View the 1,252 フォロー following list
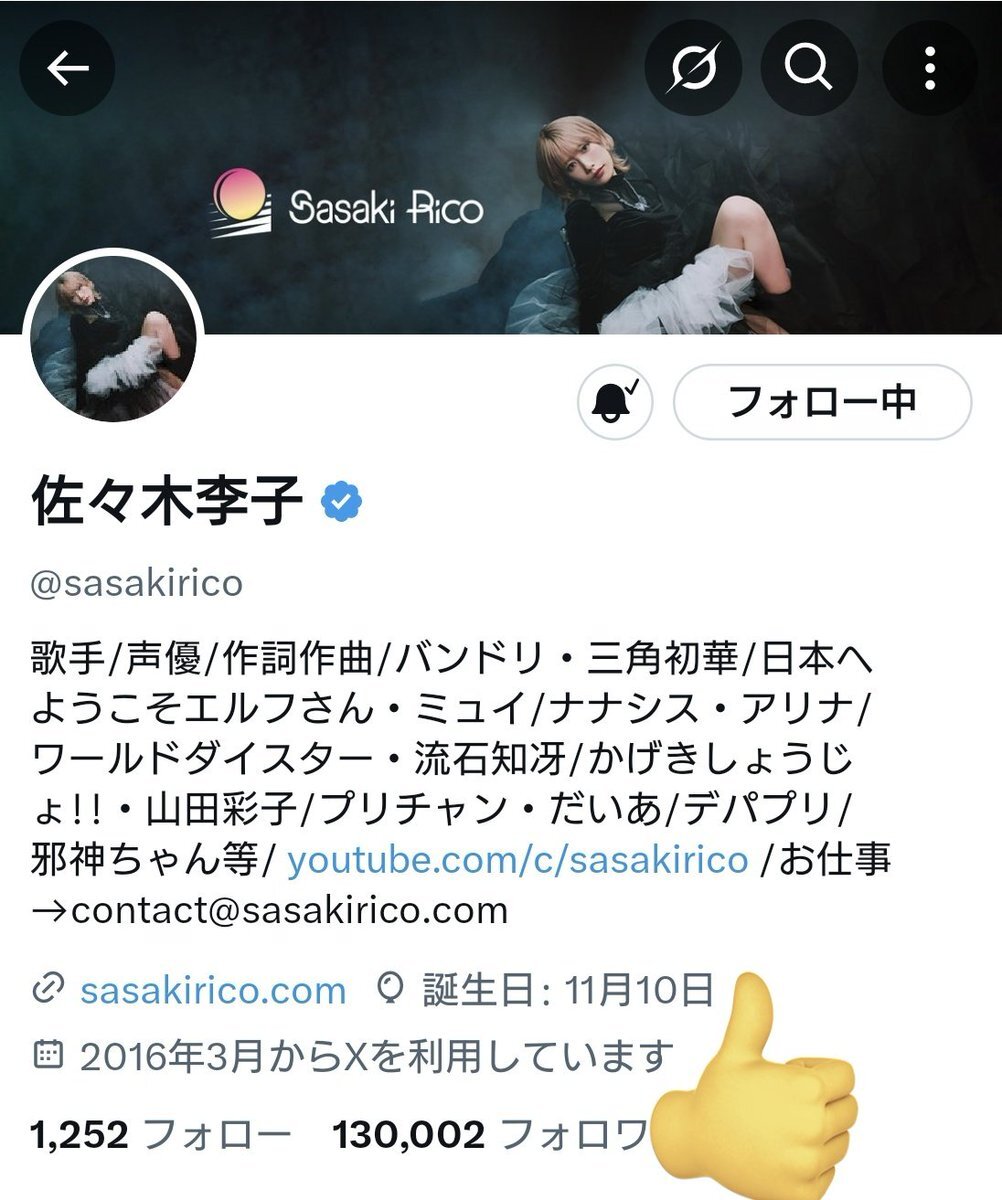This screenshot has width=1002, height=1200. click(x=161, y=1134)
